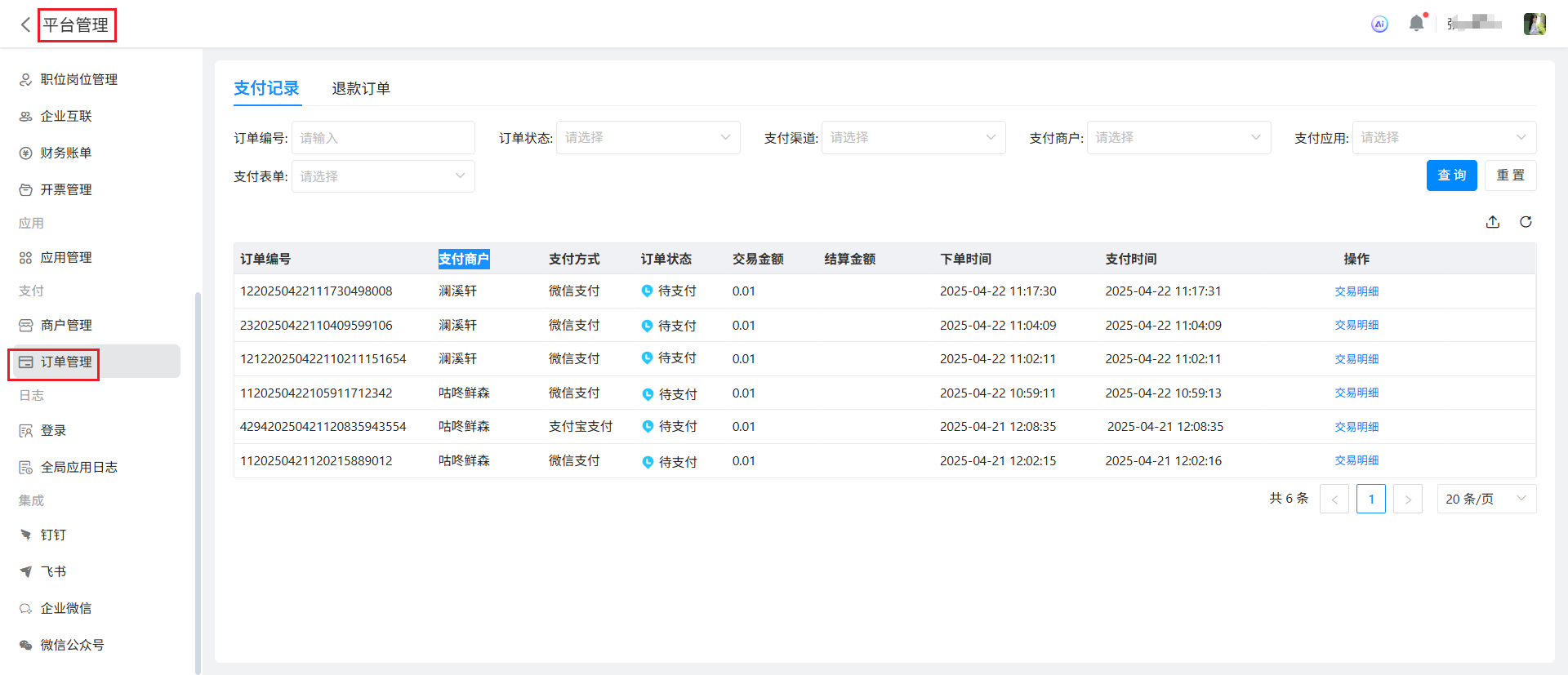The image size is (1568, 675).
Task: Open the notifications bell
Action: 1416,24
